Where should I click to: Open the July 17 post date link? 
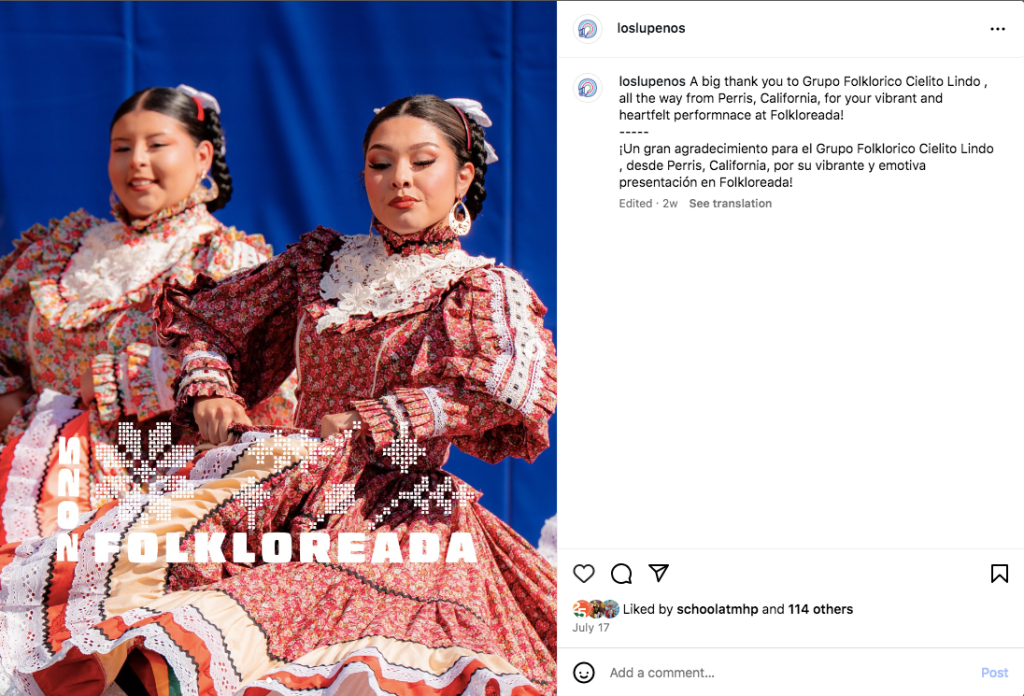tap(591, 627)
